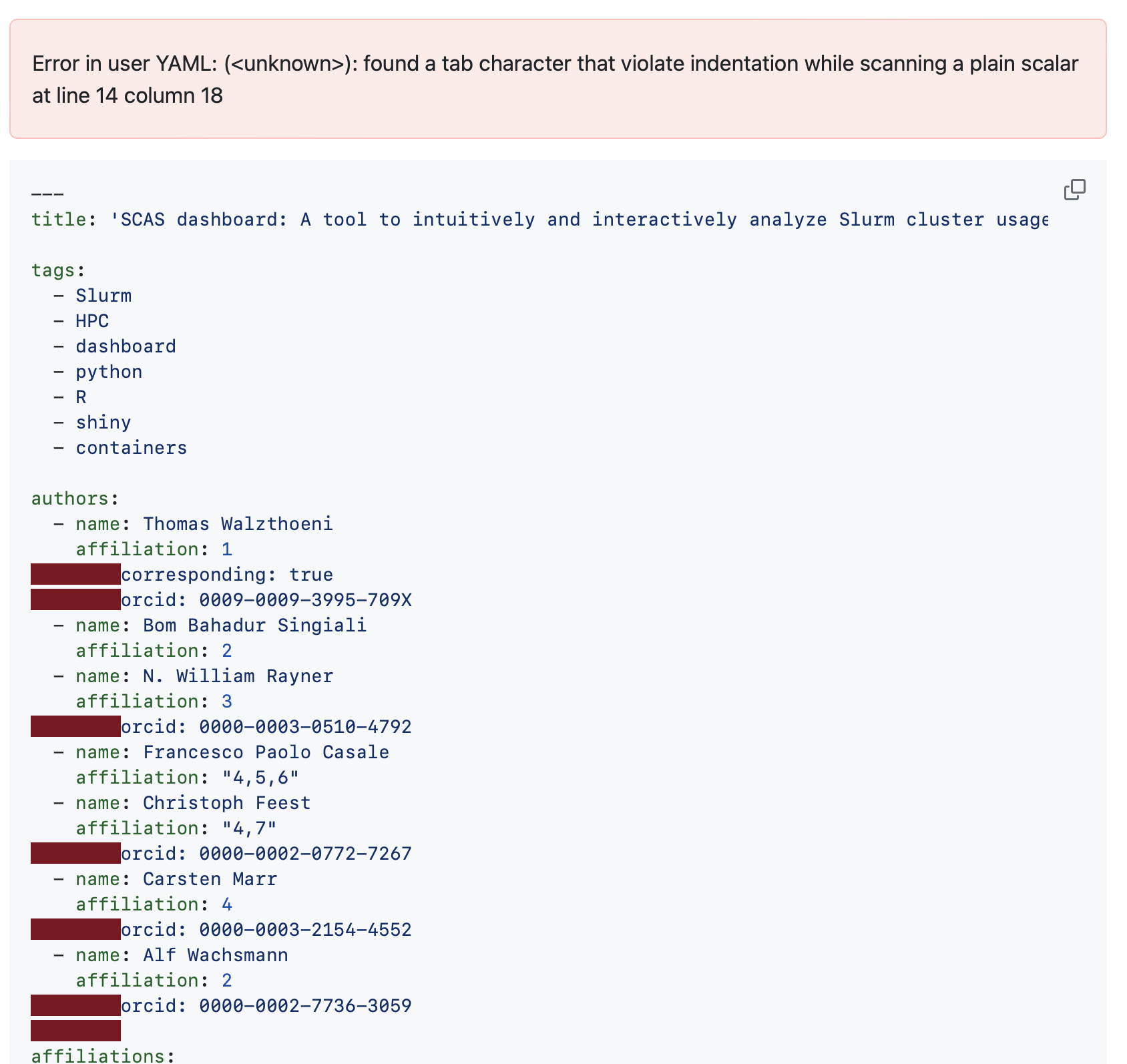Select the shiny tag entry

(x=103, y=422)
